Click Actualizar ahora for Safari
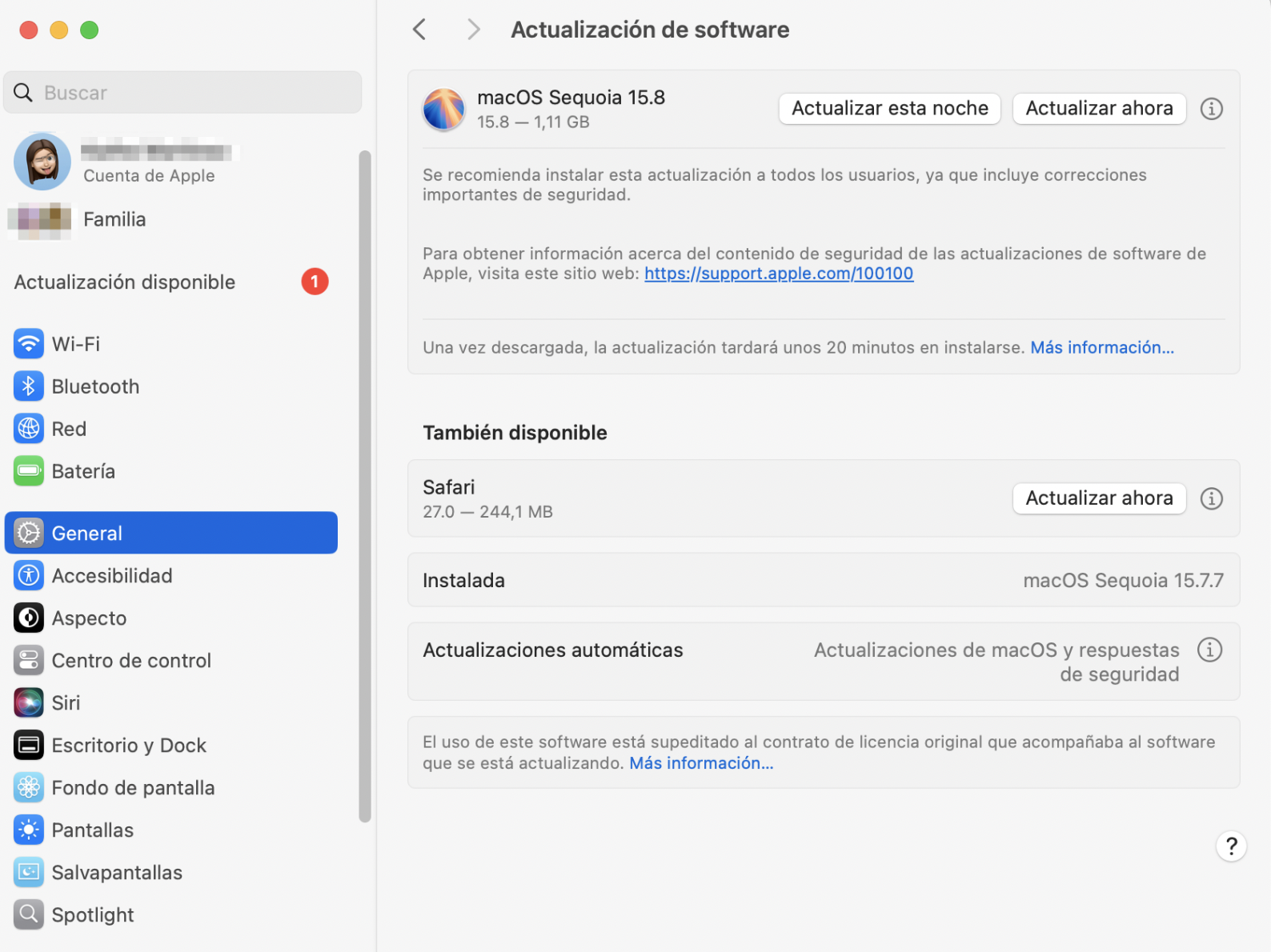 [x=1099, y=498]
